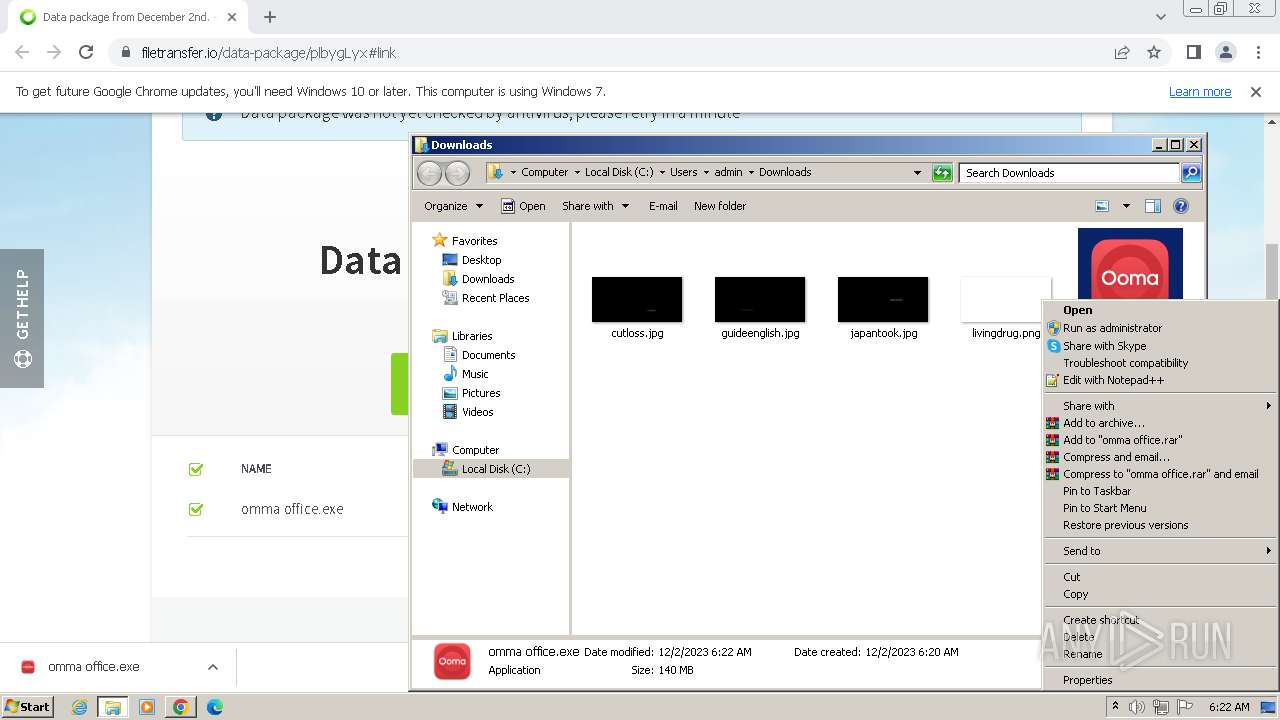Toggle the omma office.exe checkbox on webpage
1280x720 pixels.
(196, 509)
